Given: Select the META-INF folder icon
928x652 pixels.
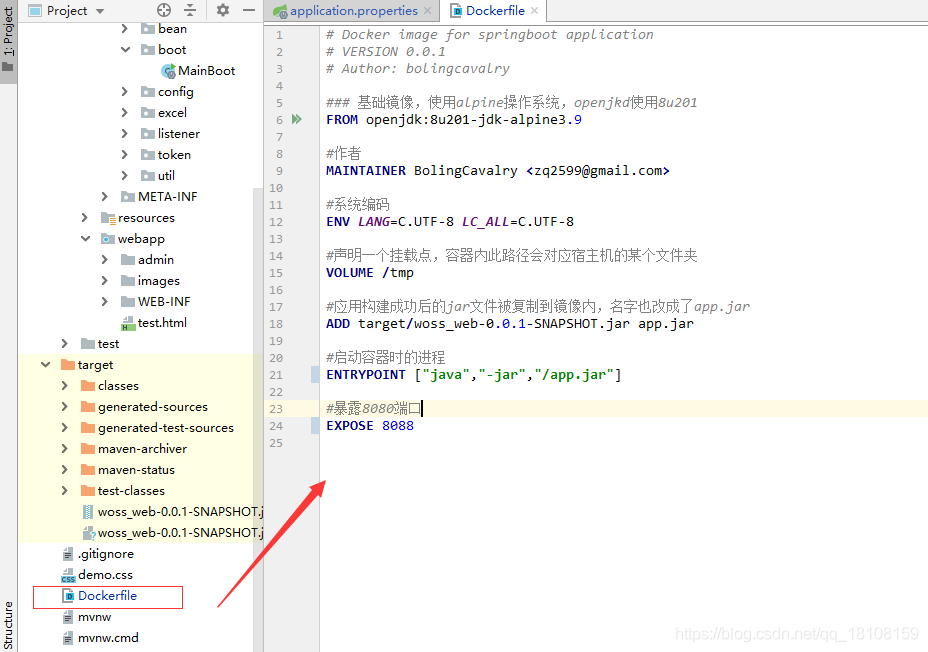Looking at the screenshot, I should (x=128, y=196).
